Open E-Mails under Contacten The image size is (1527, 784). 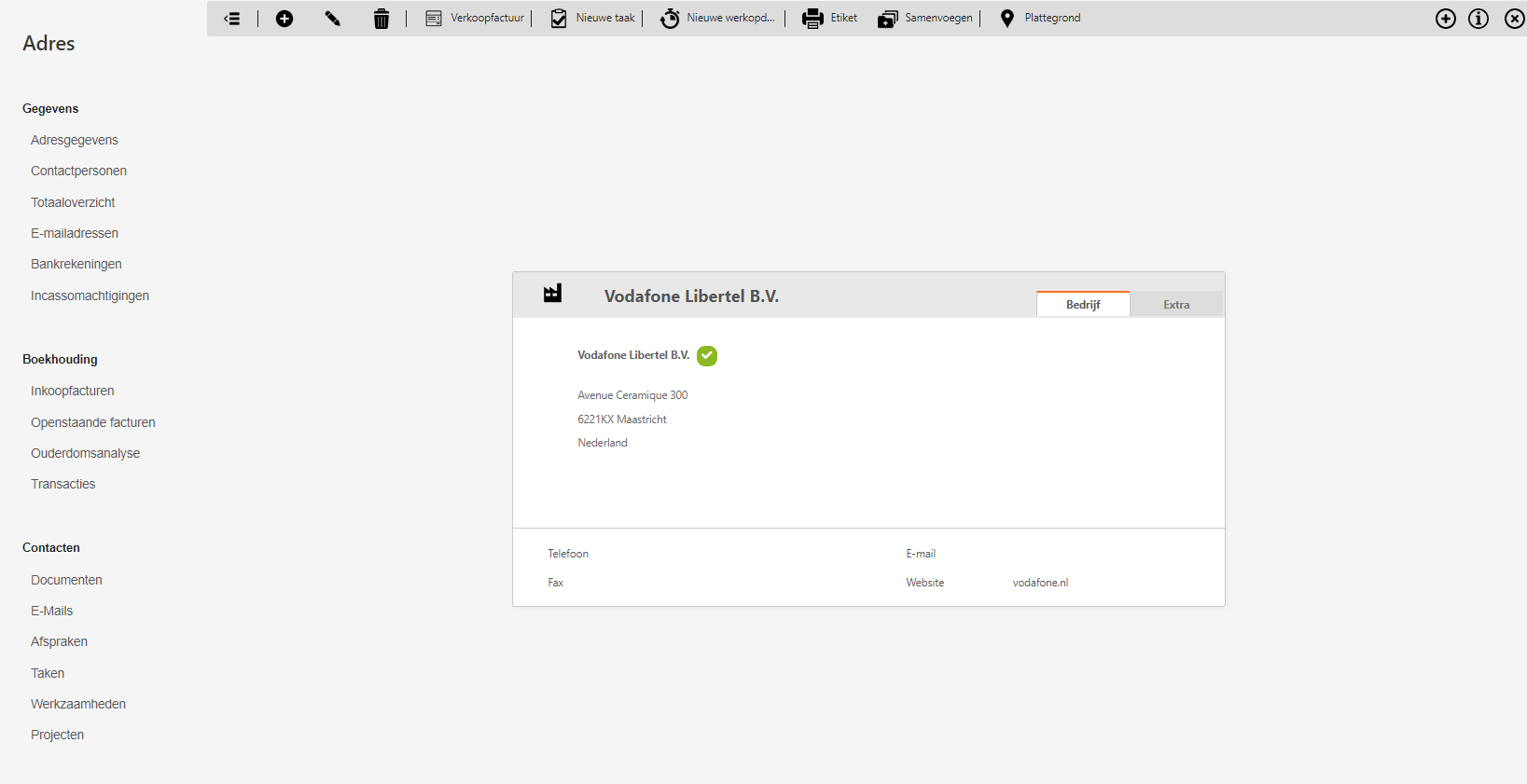click(x=52, y=611)
